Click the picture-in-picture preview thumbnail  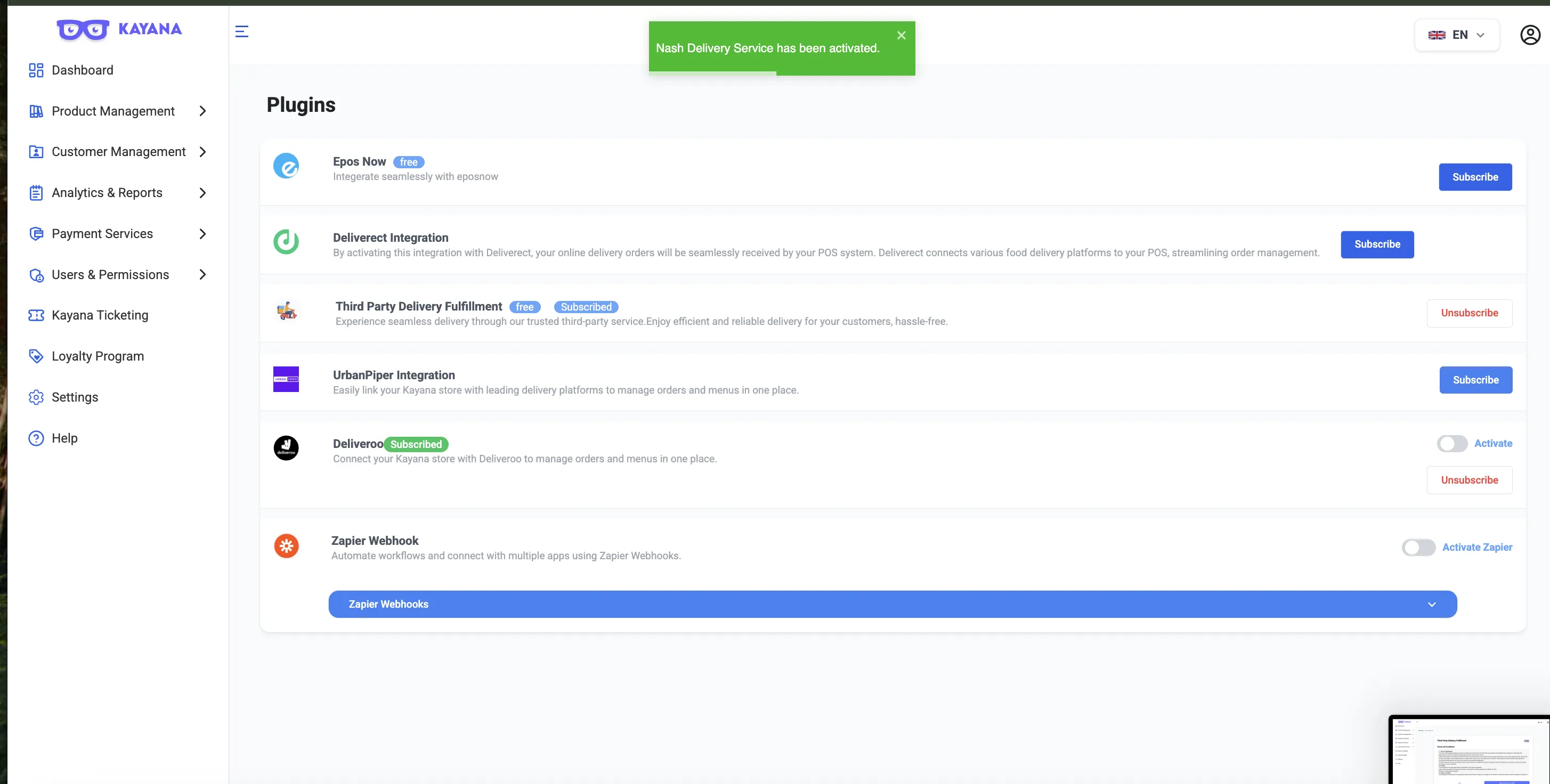coord(1469,749)
